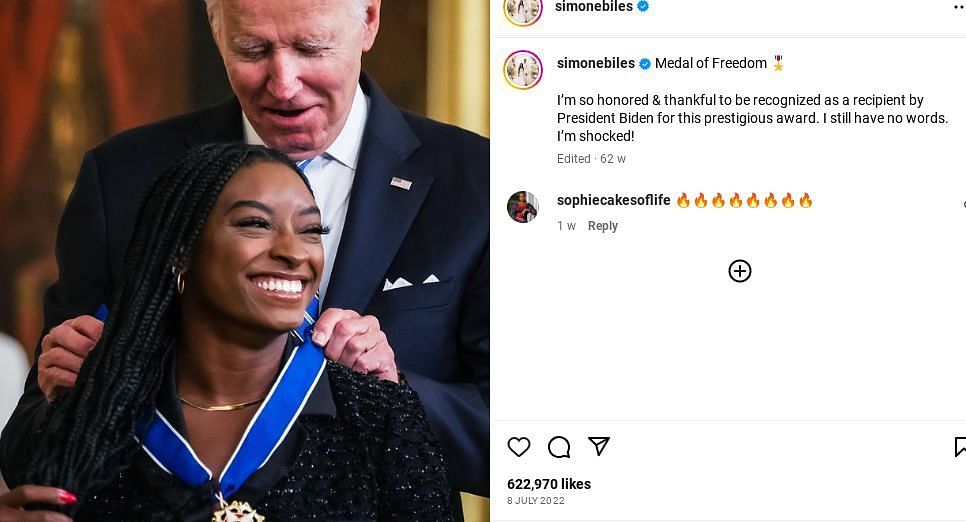Save the post with the bookmark icon
Screen dimensions: 966x522
pyautogui.click(x=960, y=447)
